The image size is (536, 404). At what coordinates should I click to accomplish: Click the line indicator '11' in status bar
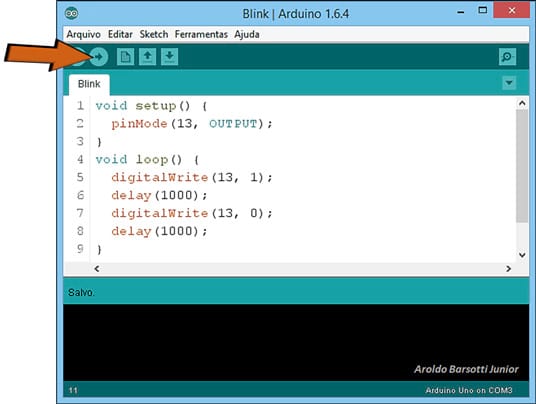pos(73,390)
